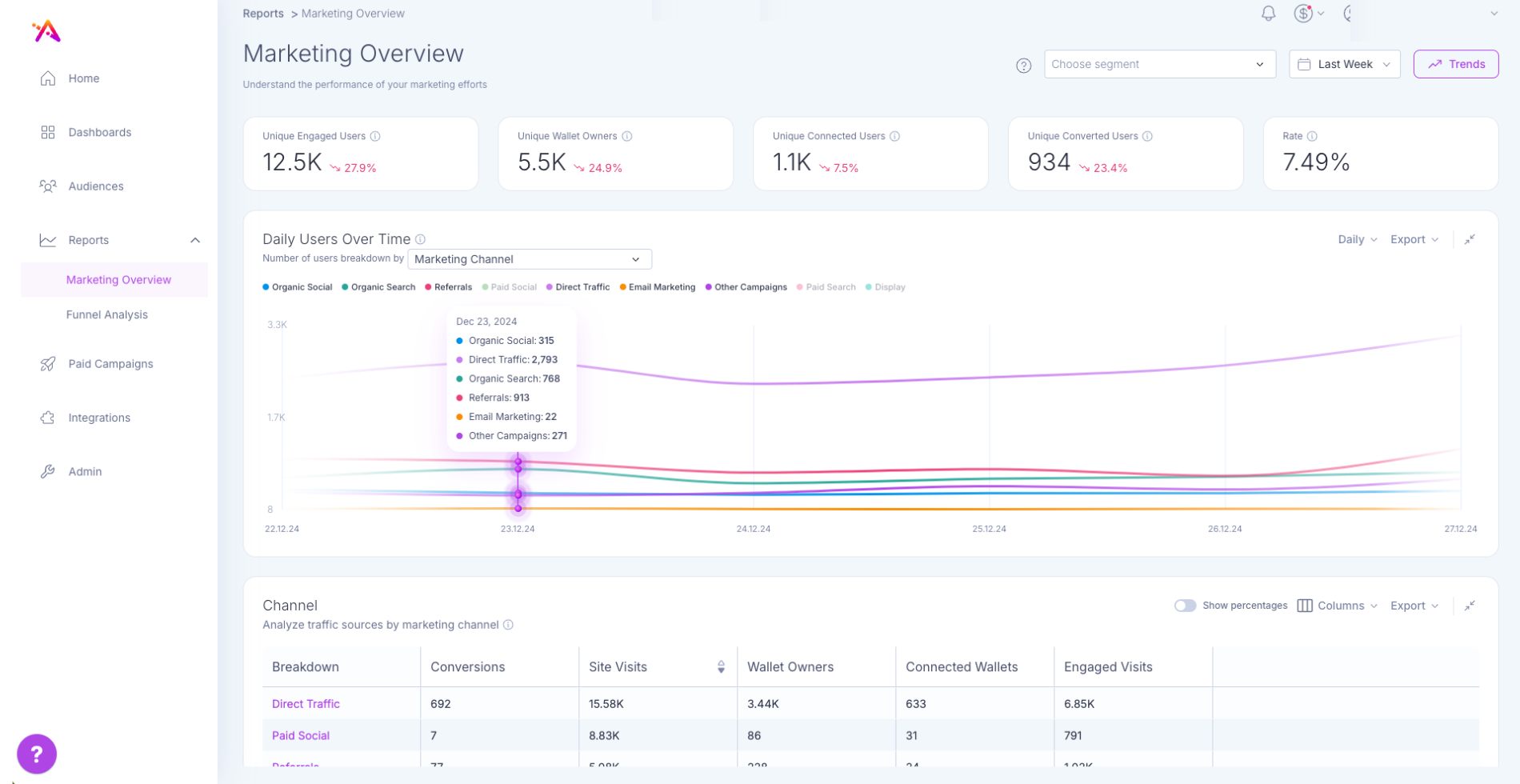This screenshot has width=1520, height=784.
Task: Hide Organic Social series in chart legend
Action: (301, 287)
